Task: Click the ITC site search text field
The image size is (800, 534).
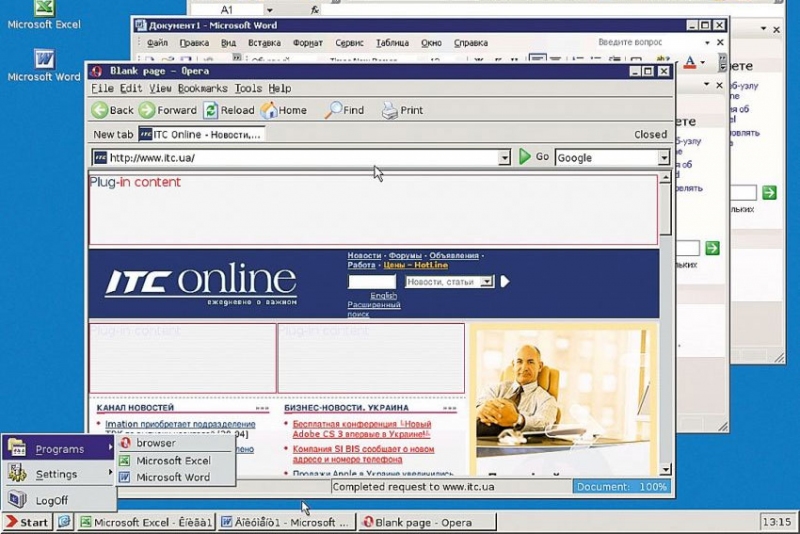Action: 371,282
